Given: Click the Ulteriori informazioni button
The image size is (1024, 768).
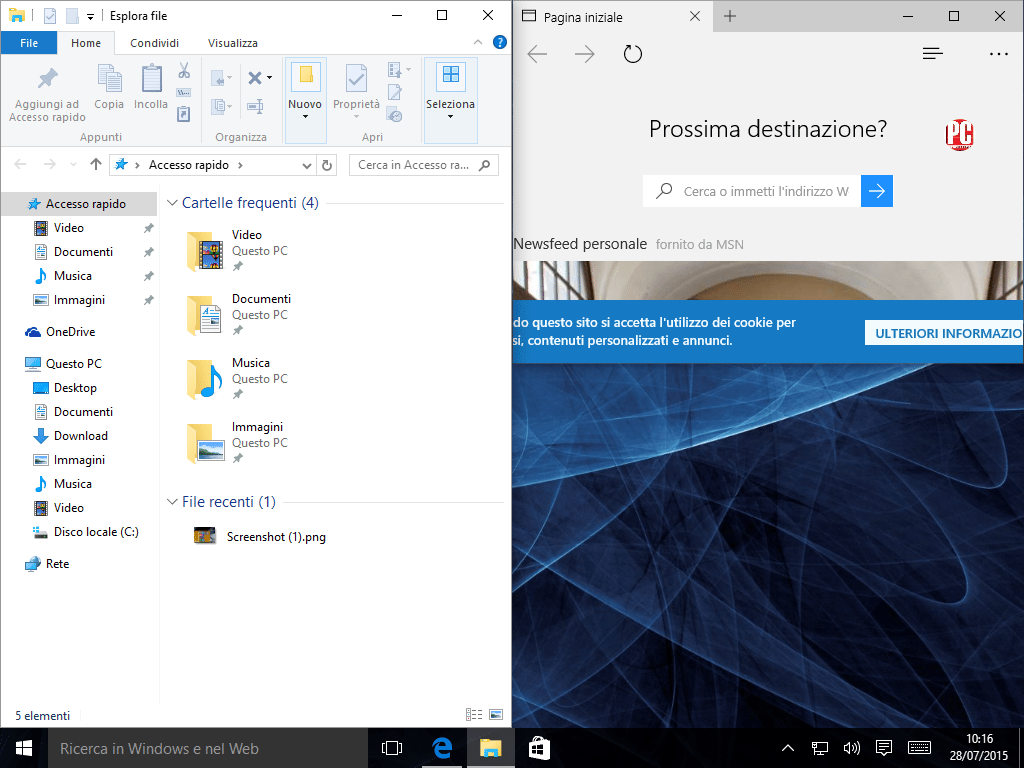Looking at the screenshot, I should (x=944, y=333).
